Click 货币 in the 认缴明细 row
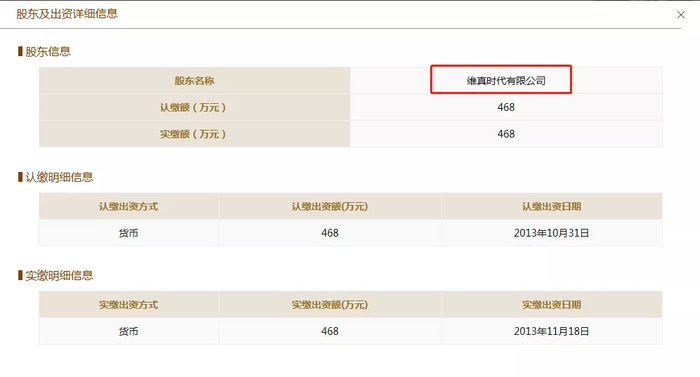700x377 pixels. (x=128, y=233)
